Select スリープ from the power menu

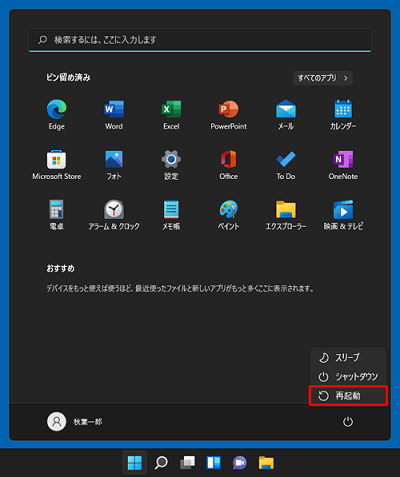click(348, 357)
